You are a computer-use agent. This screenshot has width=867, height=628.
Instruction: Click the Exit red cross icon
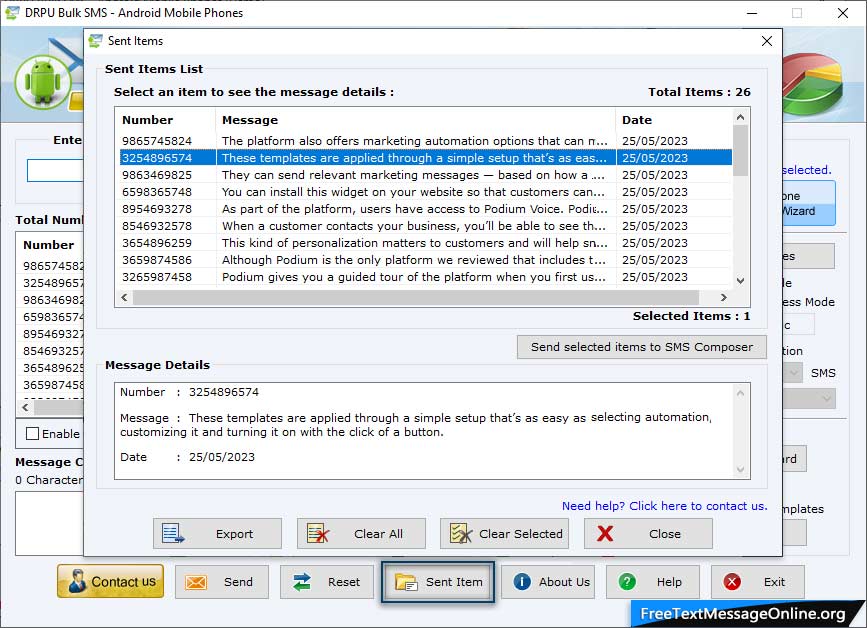pos(732,582)
